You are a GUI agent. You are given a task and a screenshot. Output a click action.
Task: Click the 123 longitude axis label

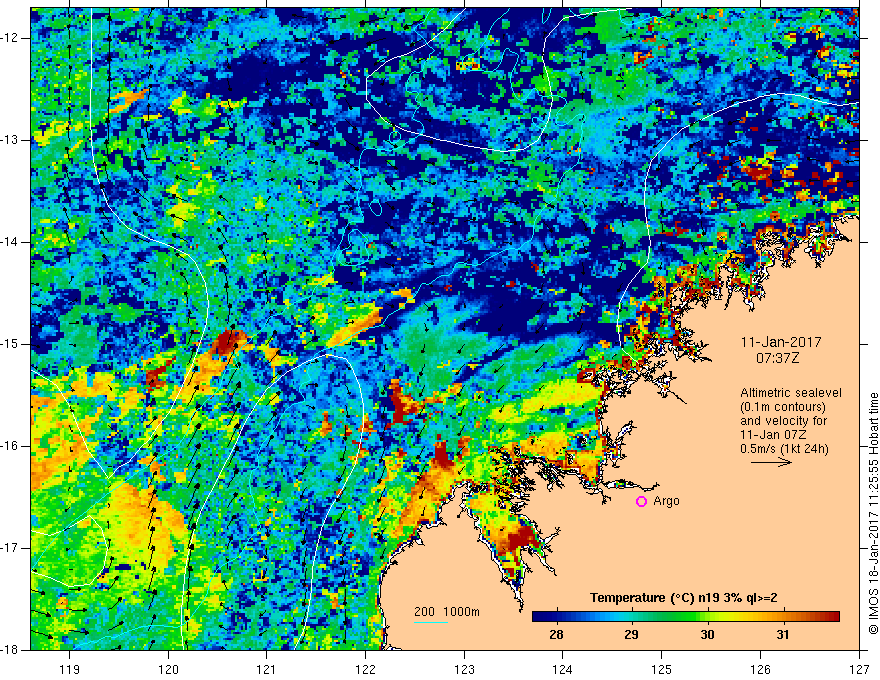point(464,669)
